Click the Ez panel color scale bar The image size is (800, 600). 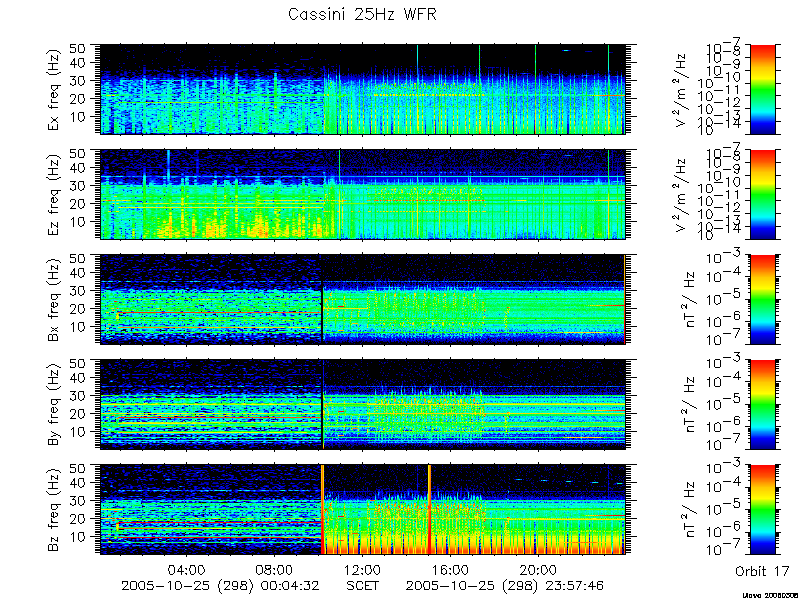click(762, 194)
